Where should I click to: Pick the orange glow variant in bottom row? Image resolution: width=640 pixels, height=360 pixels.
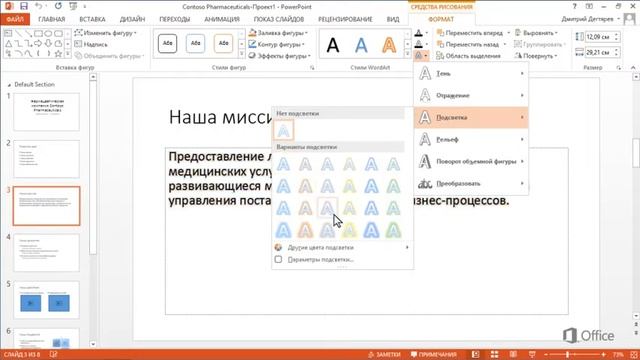click(305, 230)
